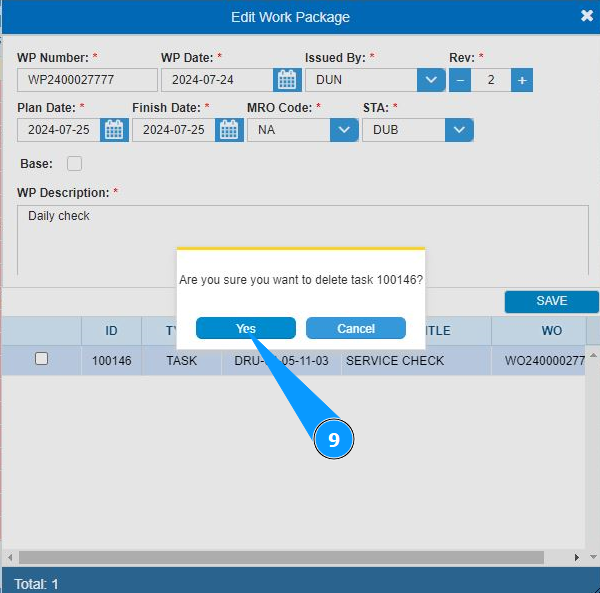
Task: Expand the Issued By dropdown
Action: coord(431,80)
